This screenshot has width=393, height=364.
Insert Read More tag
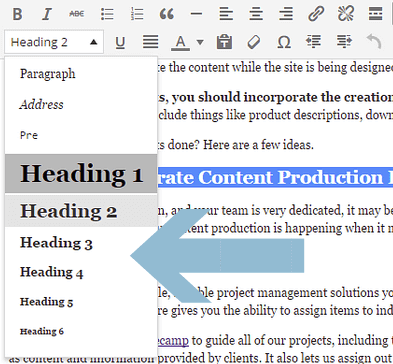375,14
